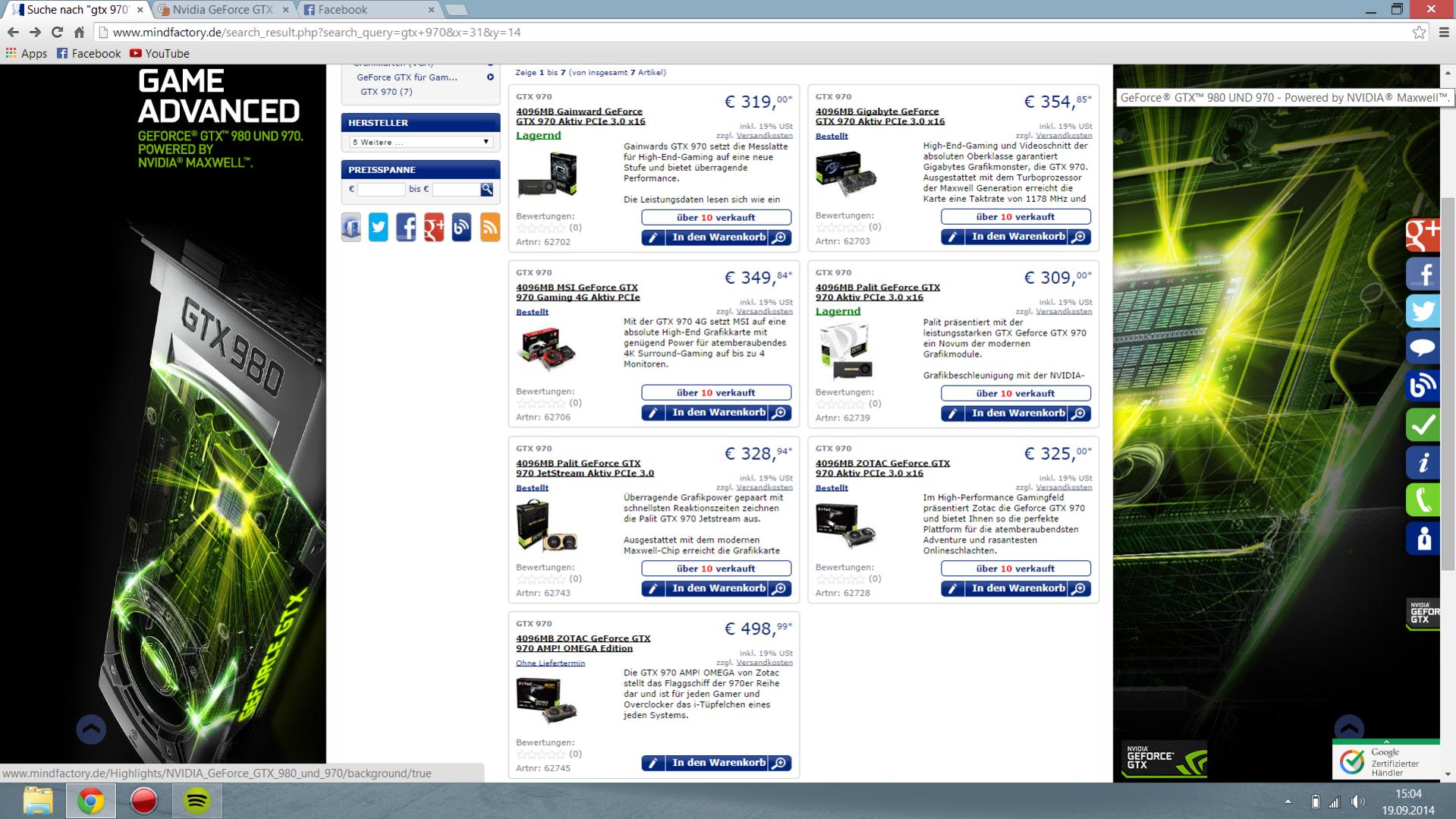Click the Google+ share icon under Preisspanne
This screenshot has height=819, width=1456.
coord(434,227)
